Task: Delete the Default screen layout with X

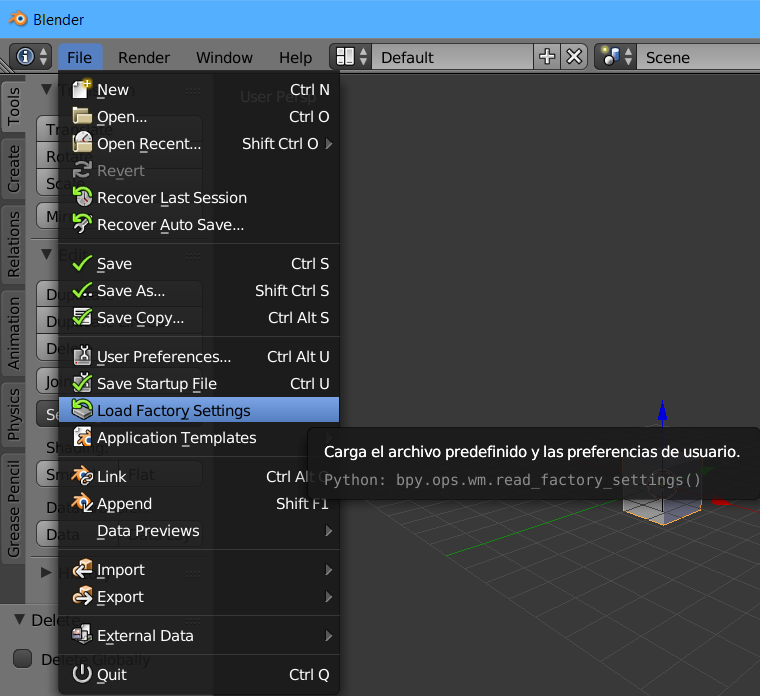Action: pos(574,57)
